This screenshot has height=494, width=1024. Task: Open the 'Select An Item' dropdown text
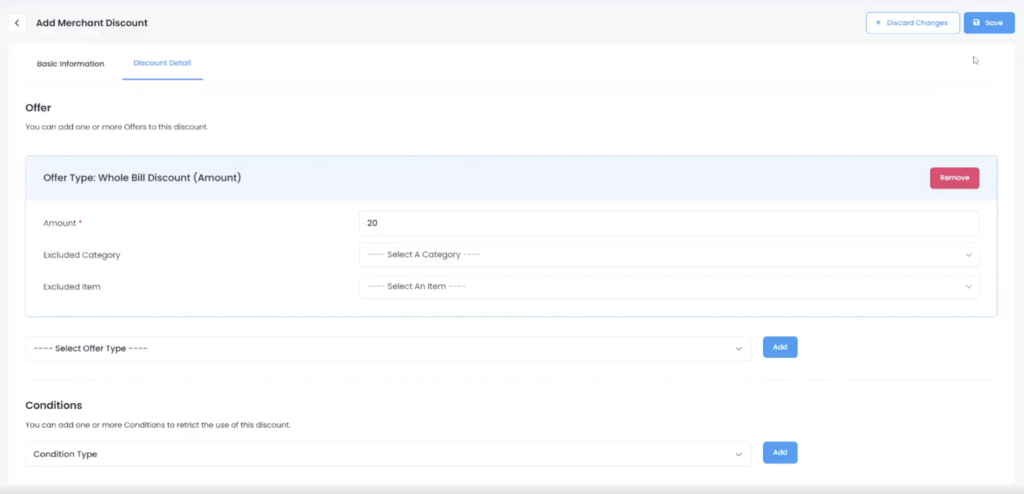pyautogui.click(x=417, y=287)
